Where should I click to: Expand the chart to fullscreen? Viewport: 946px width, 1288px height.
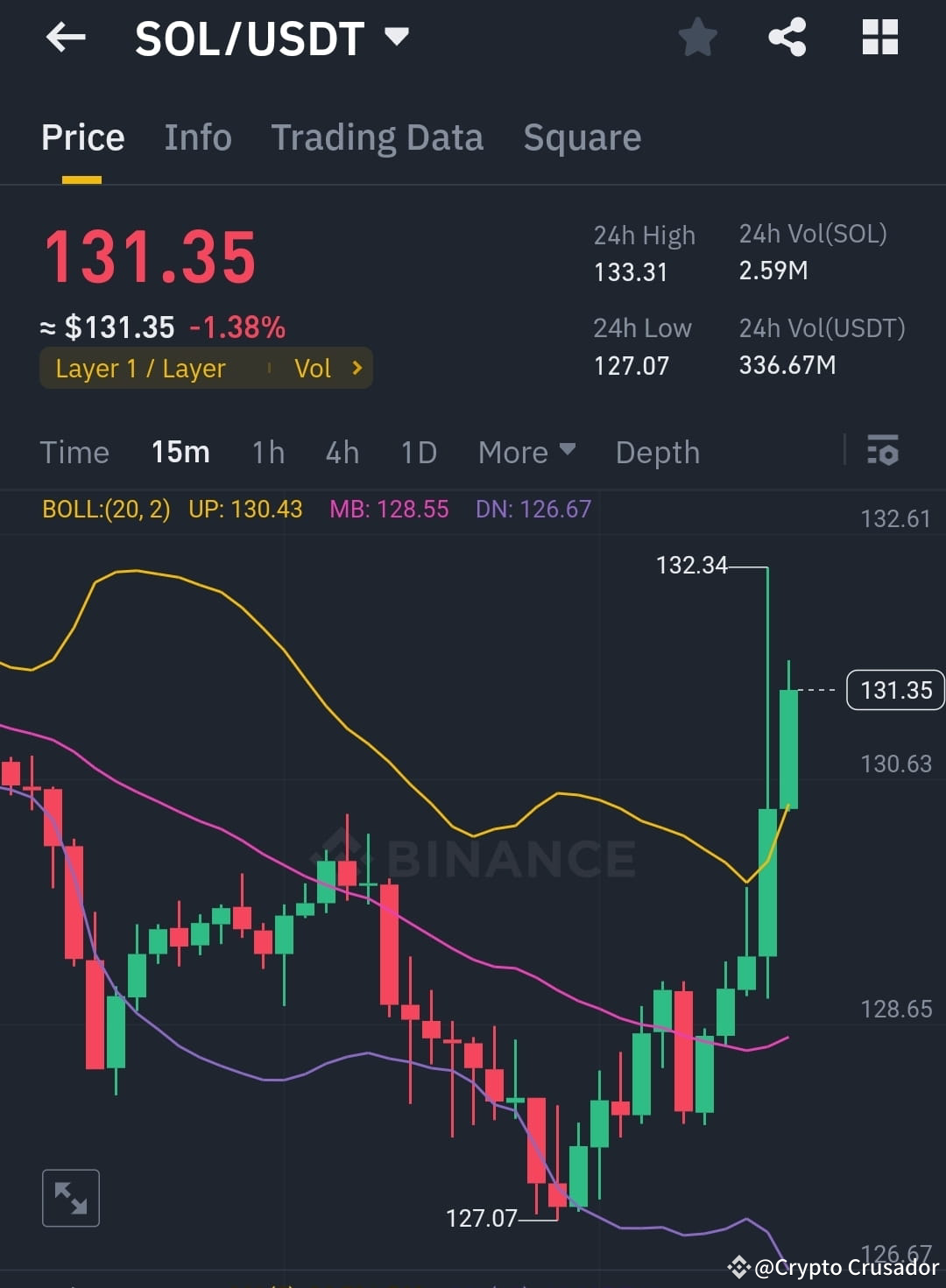click(70, 1198)
